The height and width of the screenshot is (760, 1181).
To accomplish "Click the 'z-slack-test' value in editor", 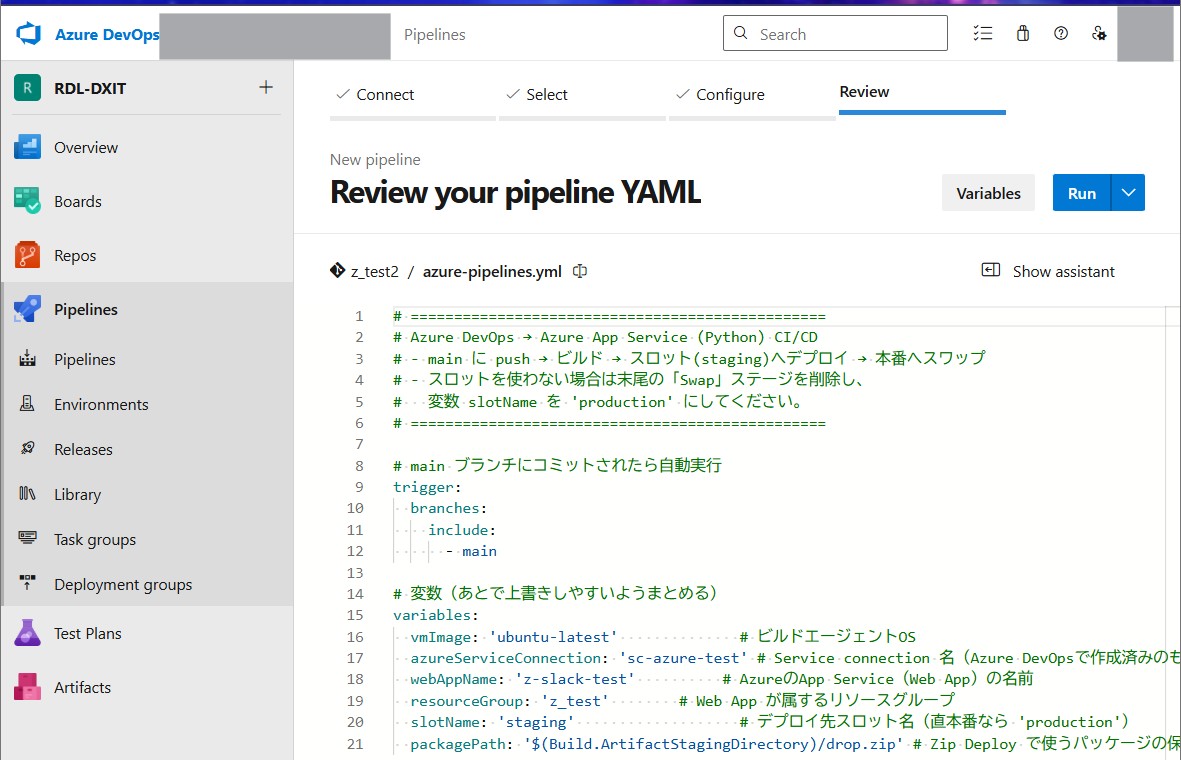I will pos(575,679).
